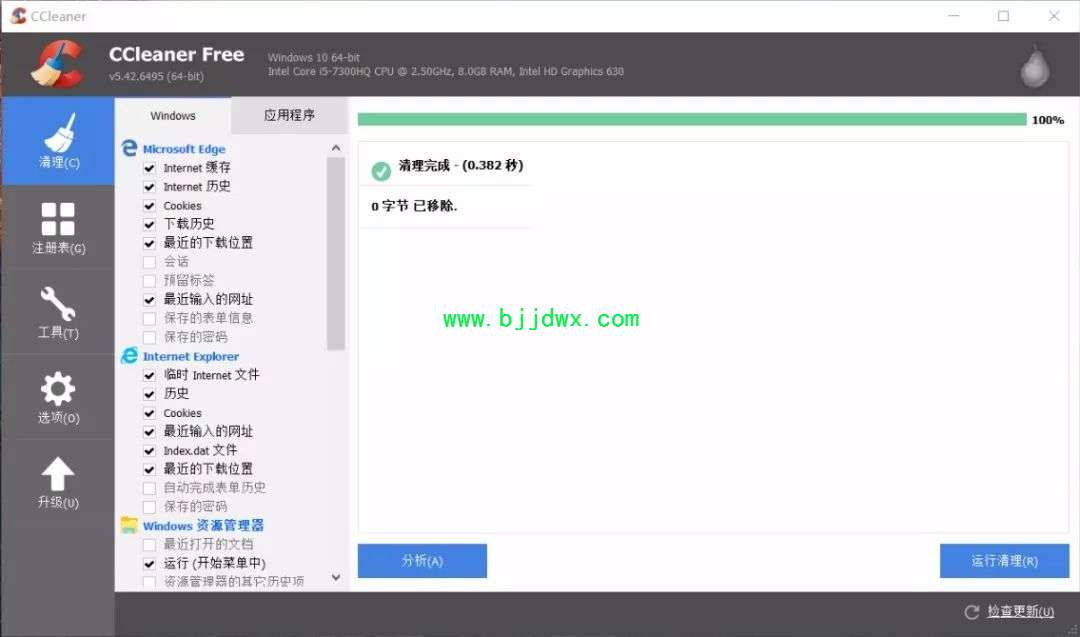Viewport: 1080px width, 637px height.
Task: Open the 工具(T) tools section
Action: 58,313
